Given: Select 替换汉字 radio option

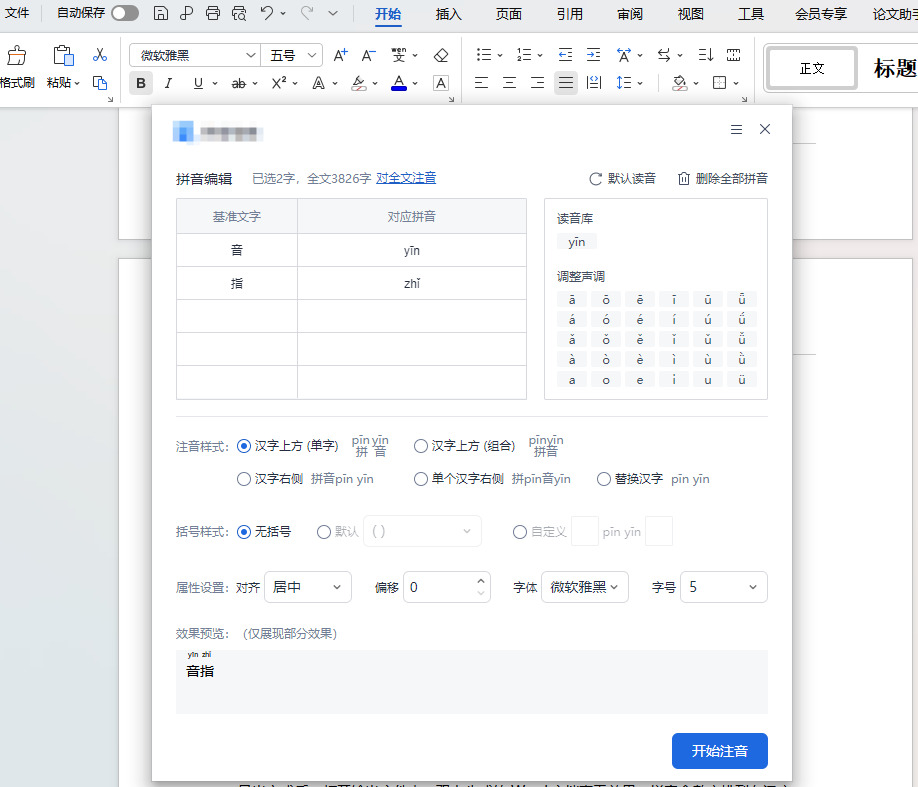Looking at the screenshot, I should coord(604,479).
